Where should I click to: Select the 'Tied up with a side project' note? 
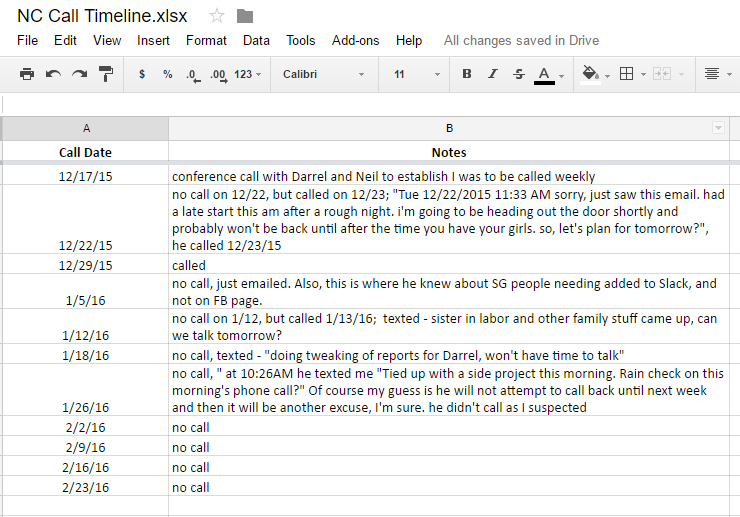click(x=449, y=390)
